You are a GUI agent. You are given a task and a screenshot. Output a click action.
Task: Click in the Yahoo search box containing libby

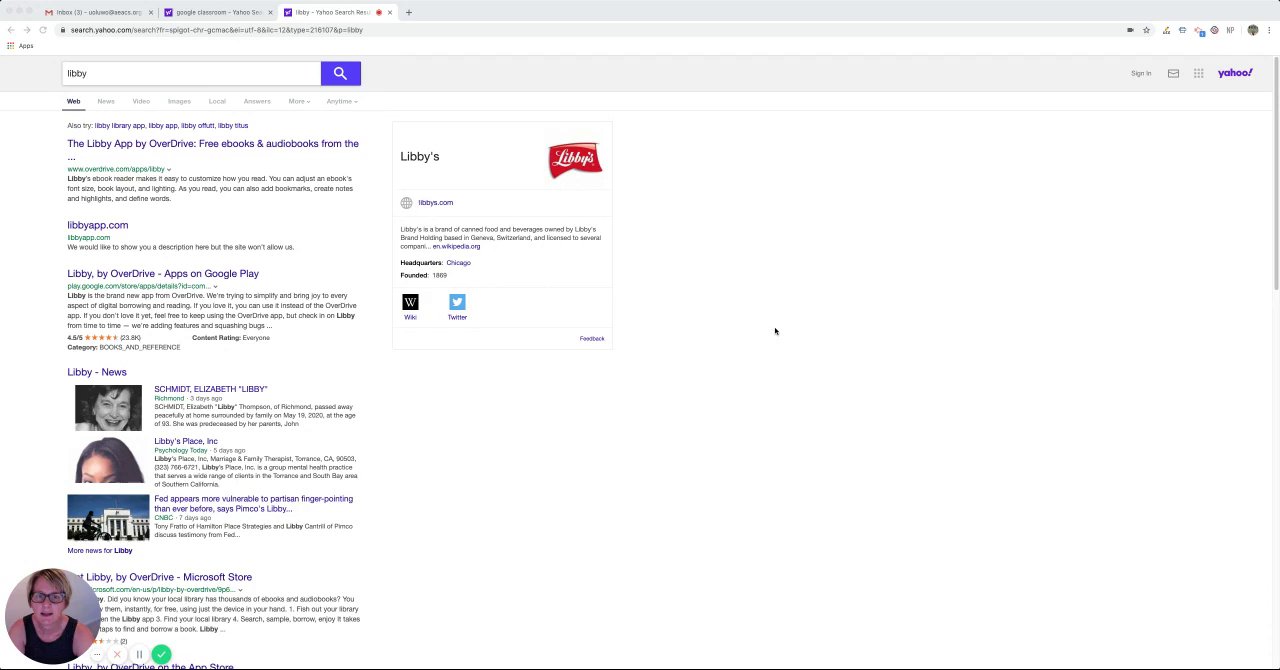pyautogui.click(x=191, y=73)
